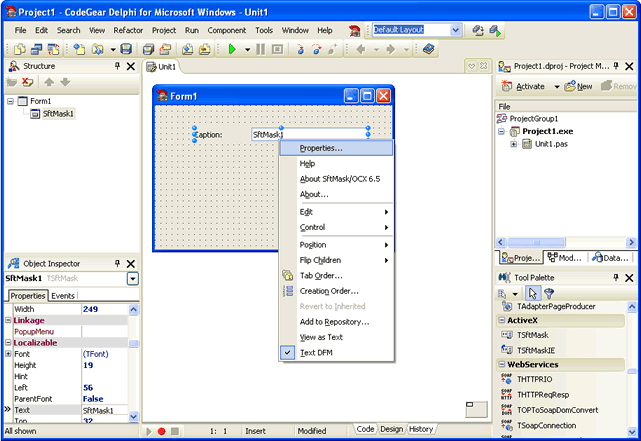Choose About SftMask/OCX 6.5 menu item

340,179
